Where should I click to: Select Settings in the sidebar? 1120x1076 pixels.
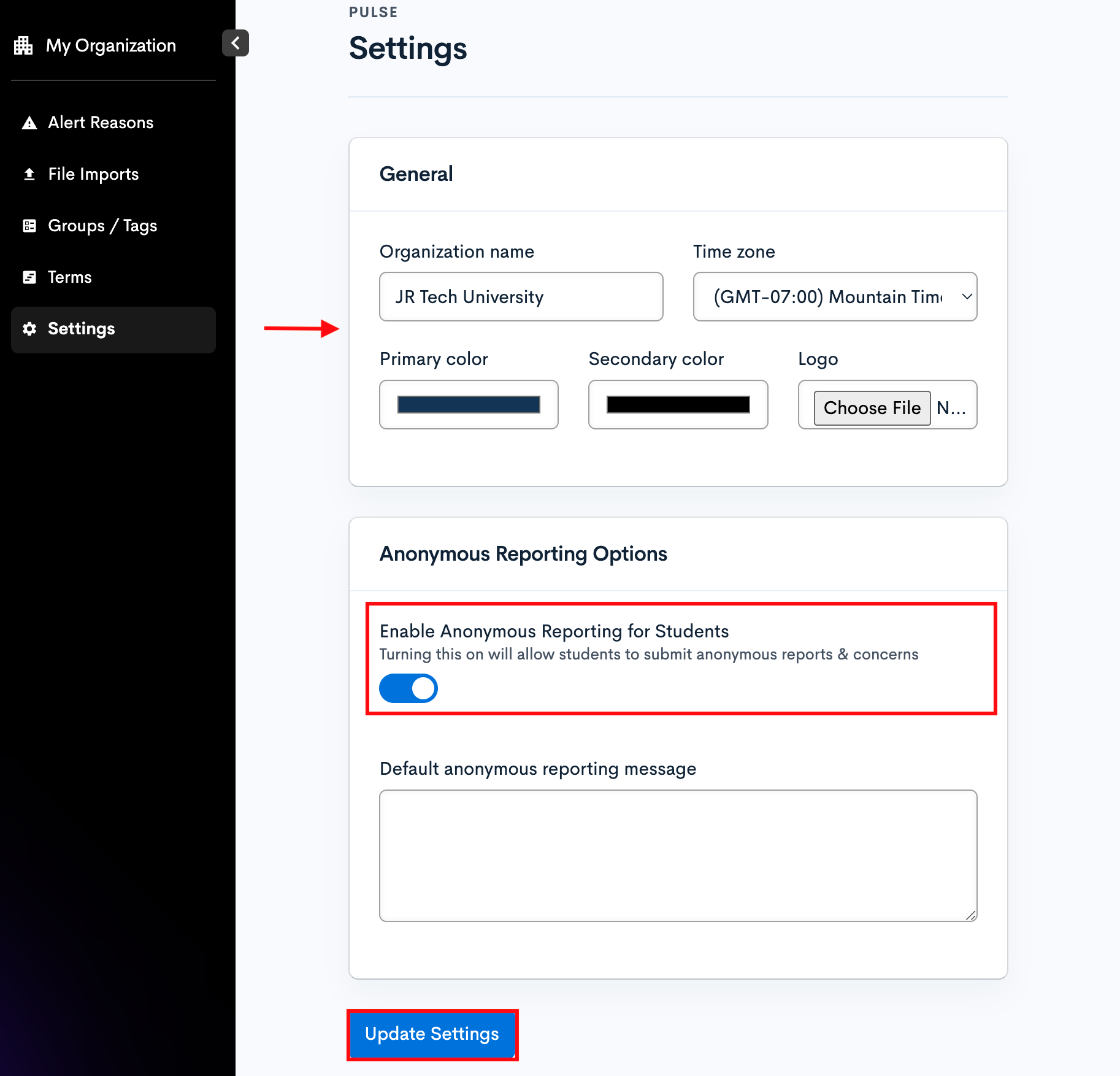[x=113, y=329]
